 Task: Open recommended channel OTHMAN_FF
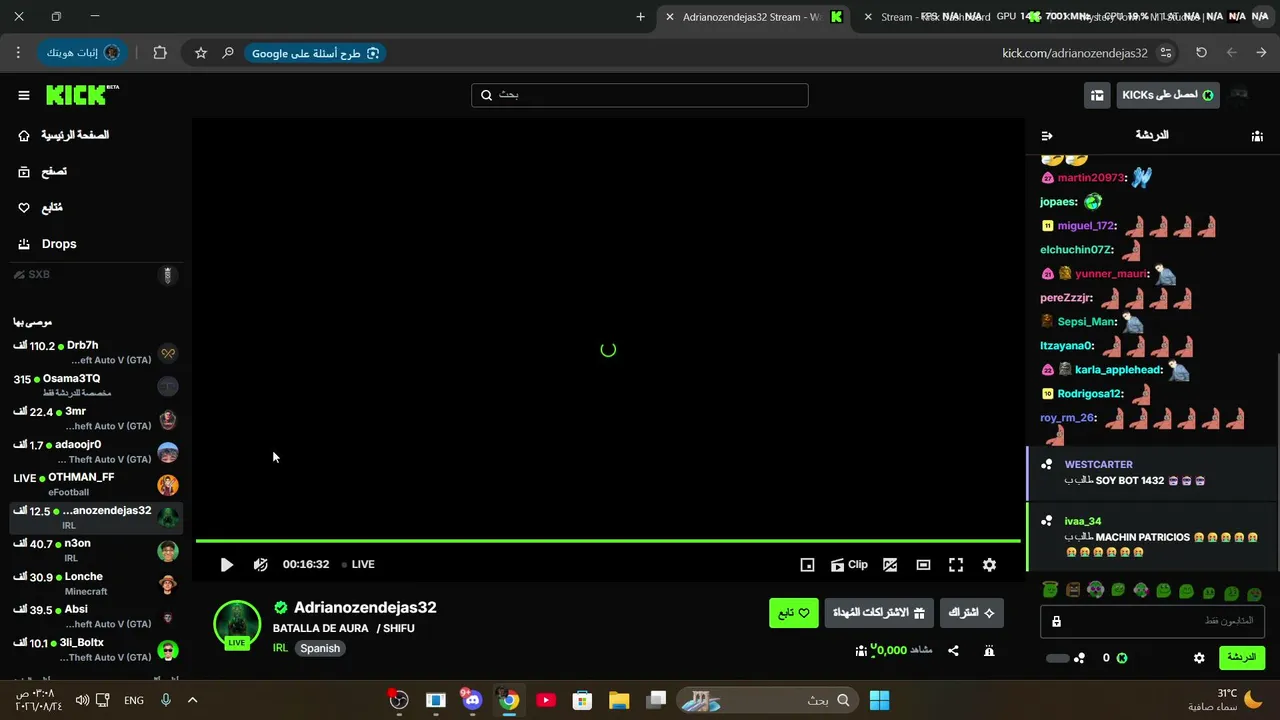pos(96,485)
